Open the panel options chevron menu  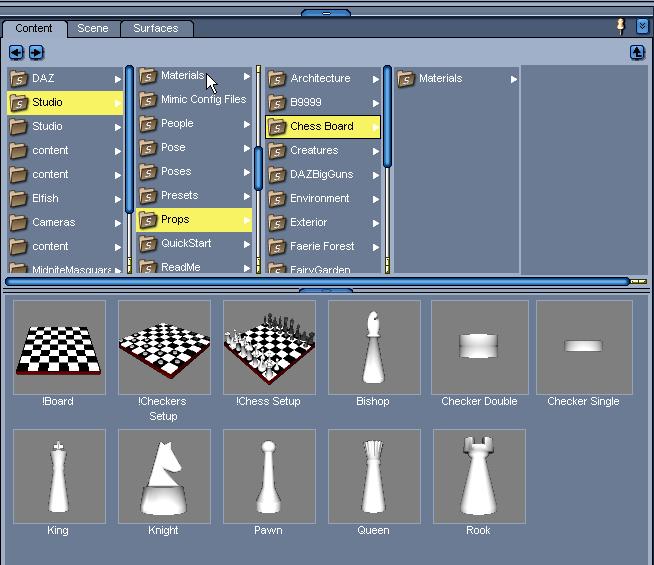pyautogui.click(x=642, y=27)
